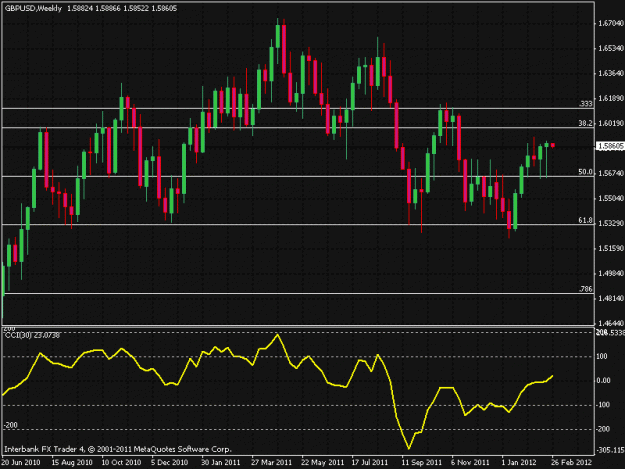Click the 50.0 Fibonacci level label

pyautogui.click(x=586, y=172)
